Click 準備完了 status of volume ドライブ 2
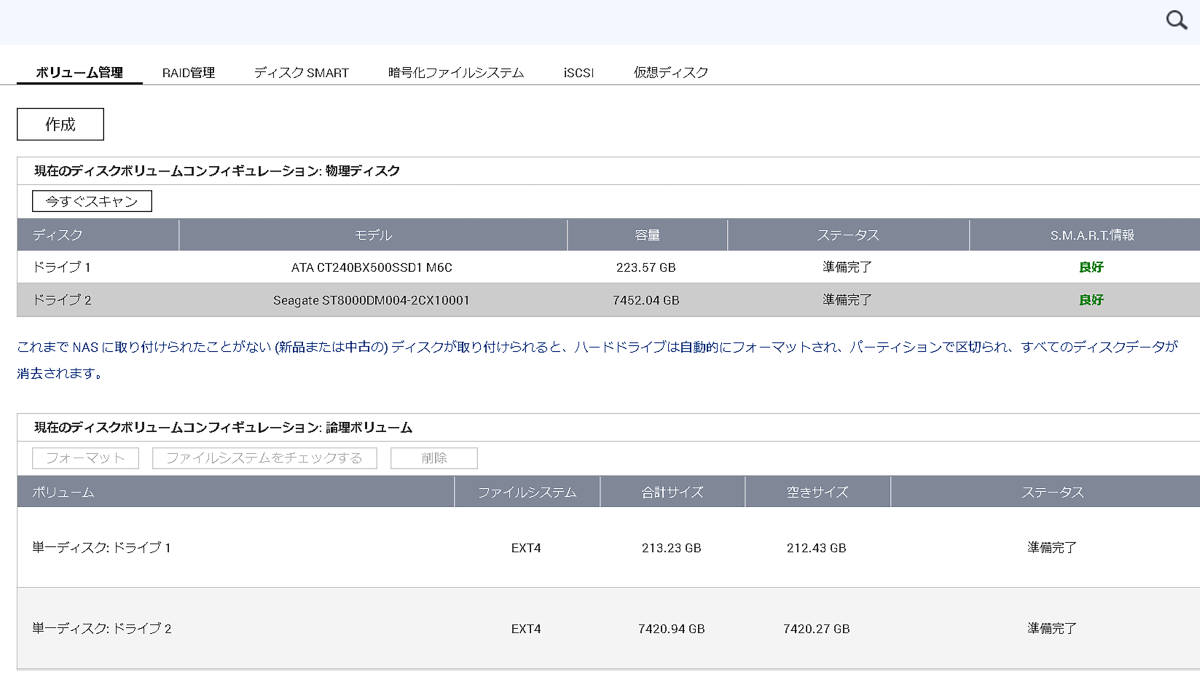The height and width of the screenshot is (674, 1200). tap(1052, 629)
